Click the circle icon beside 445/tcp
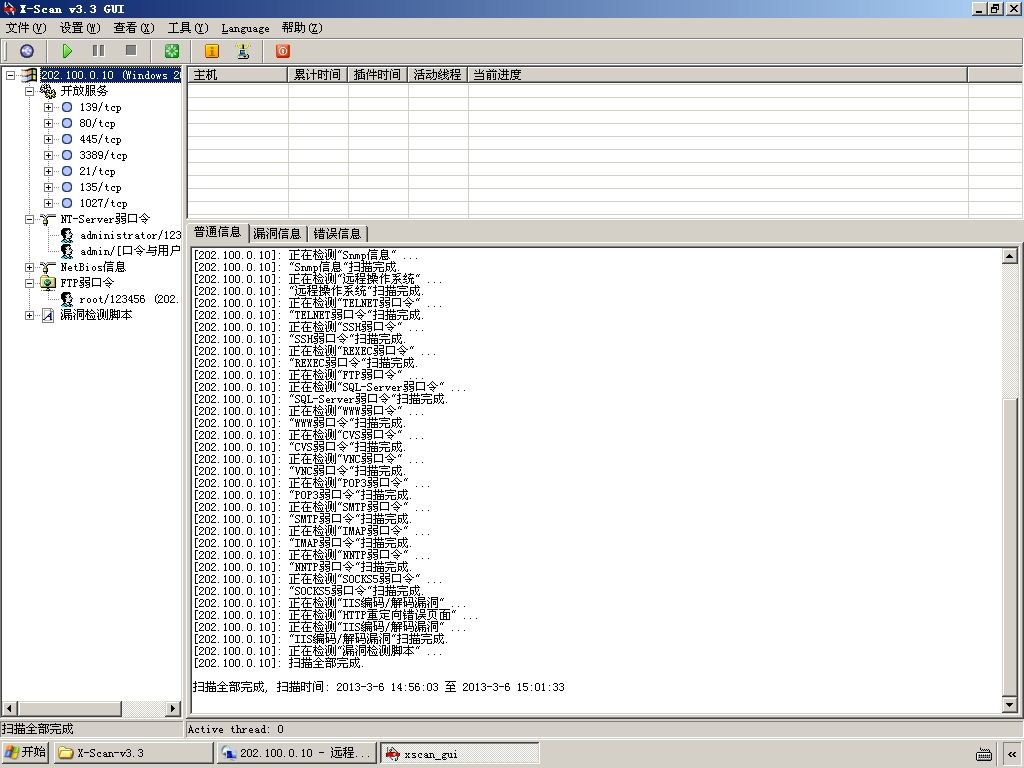The width and height of the screenshot is (1024, 768). coord(67,139)
